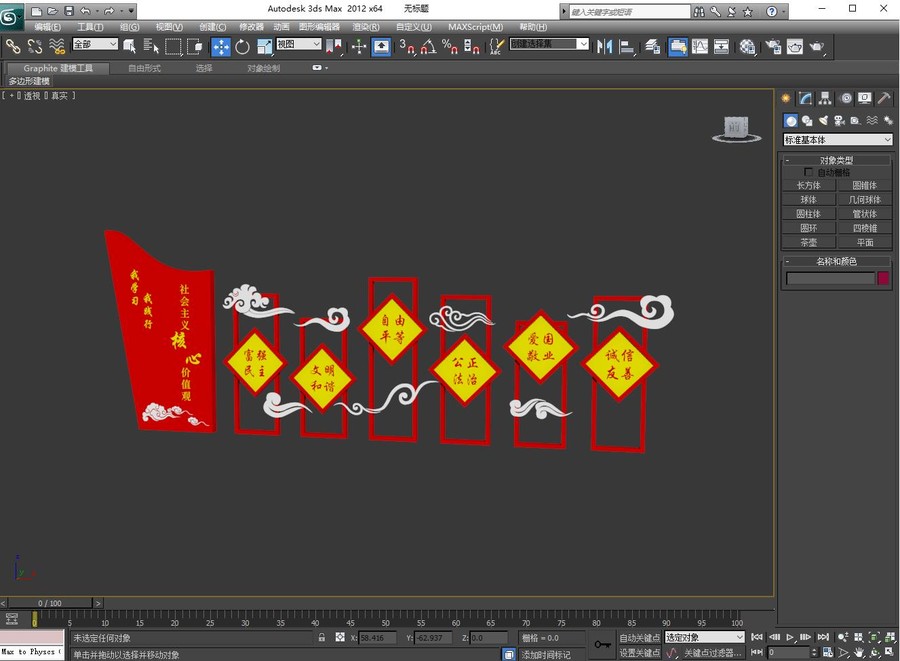
Task: Open the Material Editor
Action: click(747, 46)
